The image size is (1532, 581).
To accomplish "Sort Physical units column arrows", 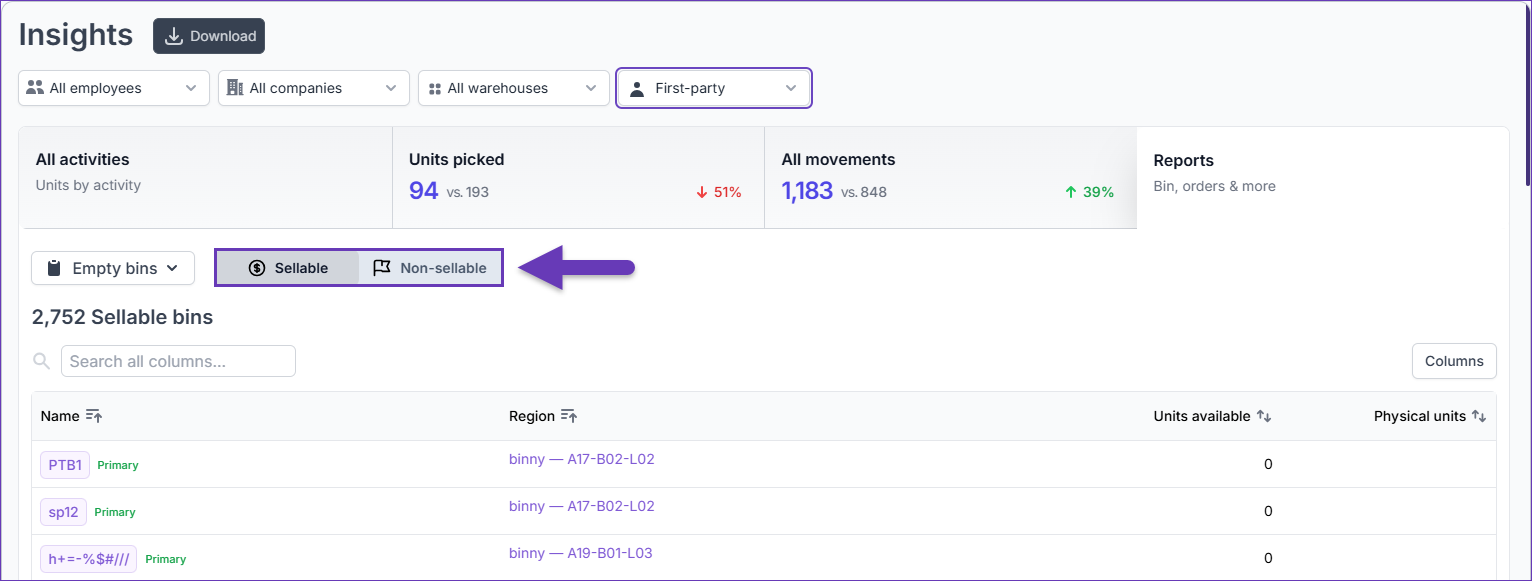I will [1479, 416].
